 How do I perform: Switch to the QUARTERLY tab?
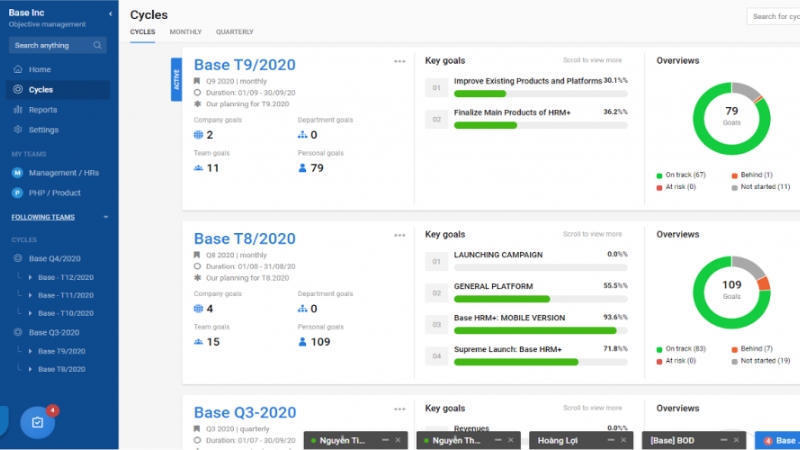[x=235, y=32]
